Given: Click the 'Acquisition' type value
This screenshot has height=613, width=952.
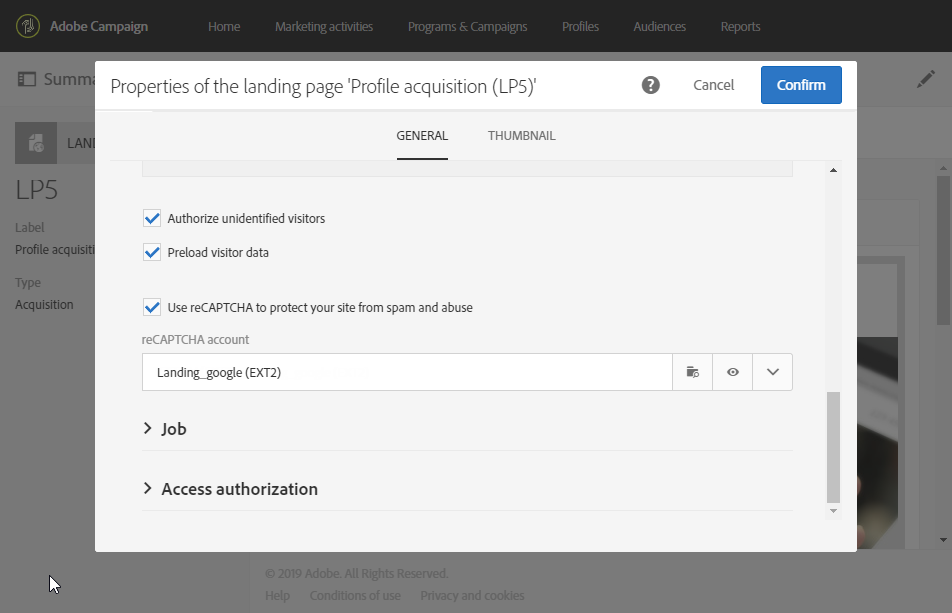Looking at the screenshot, I should [44, 305].
